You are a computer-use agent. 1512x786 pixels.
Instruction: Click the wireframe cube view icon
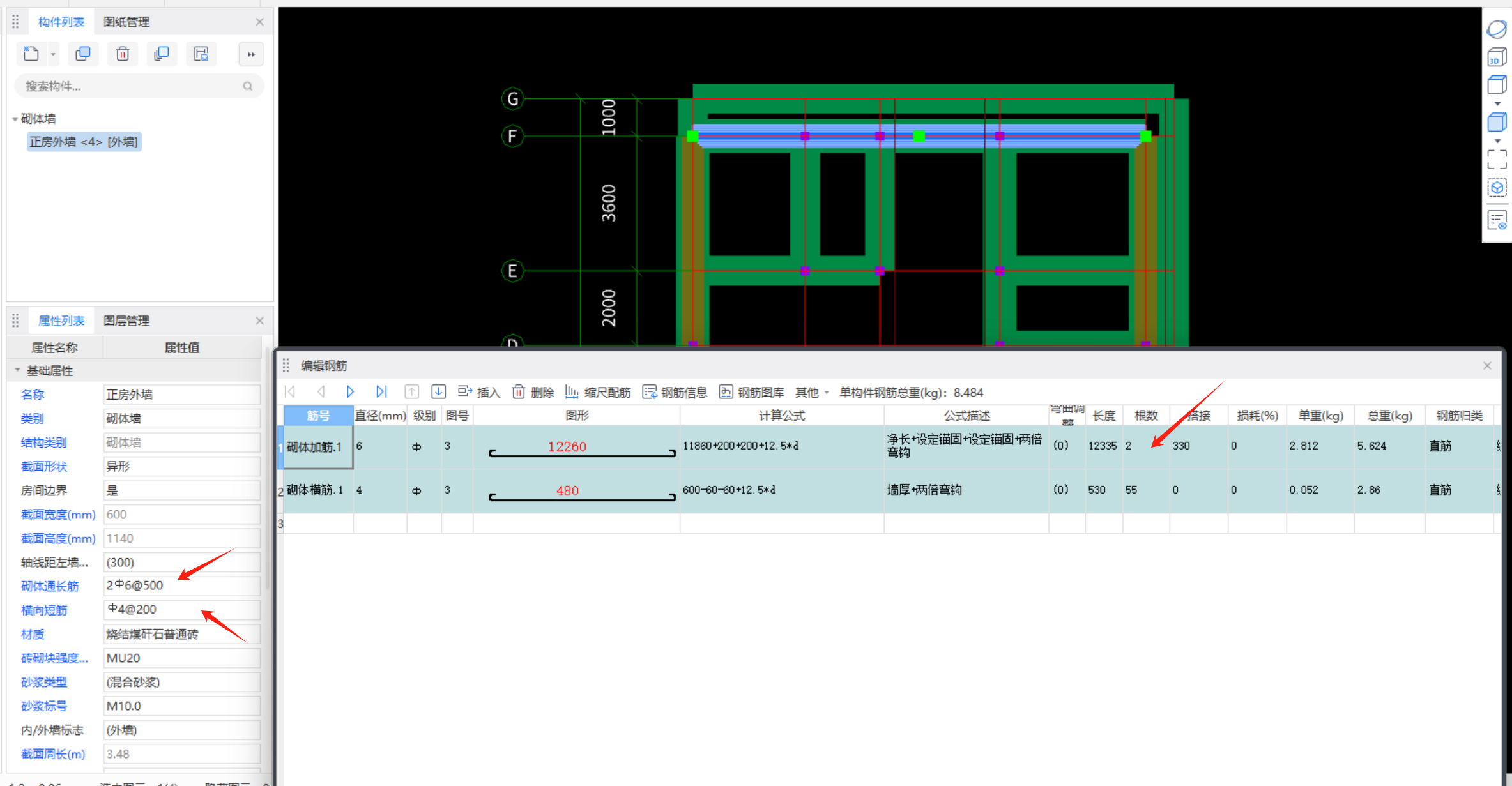1497,84
